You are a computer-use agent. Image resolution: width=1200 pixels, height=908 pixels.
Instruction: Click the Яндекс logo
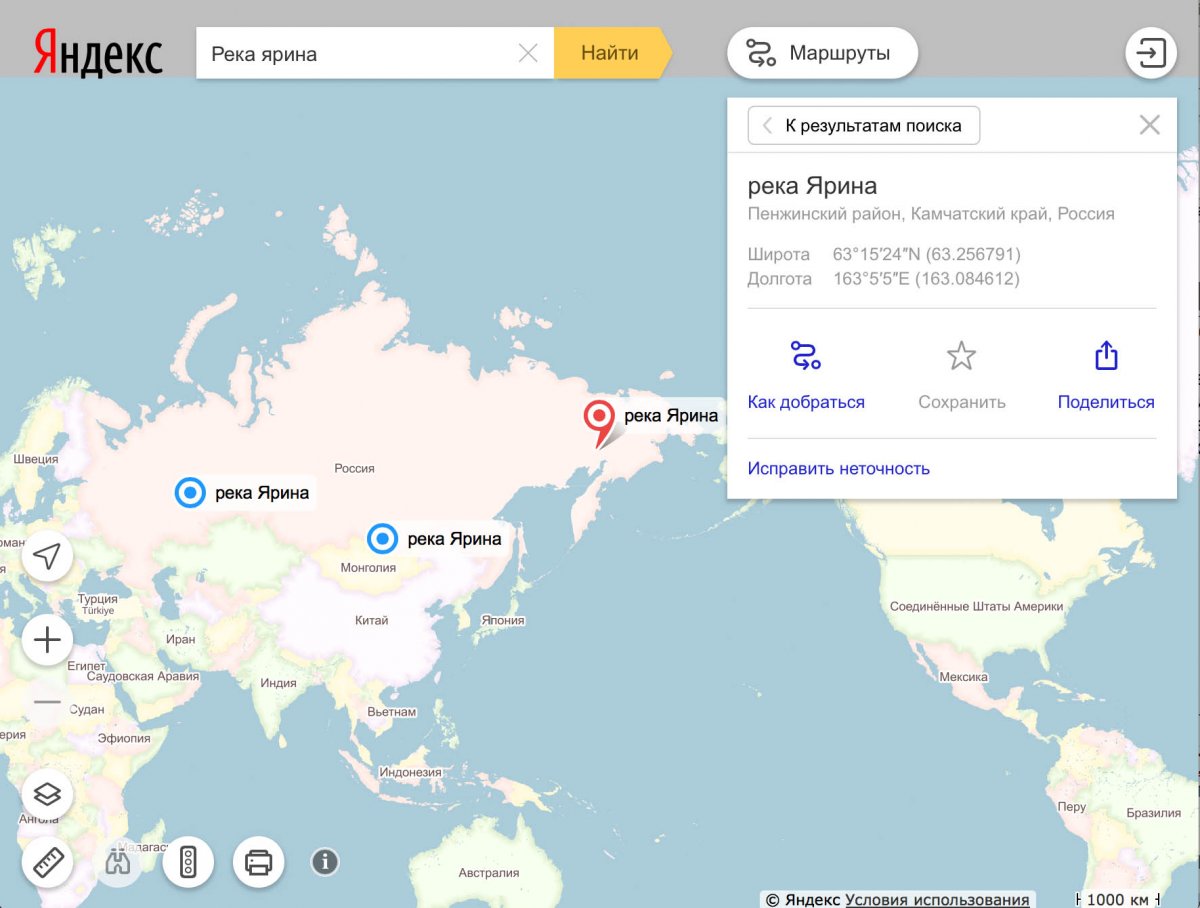click(98, 52)
